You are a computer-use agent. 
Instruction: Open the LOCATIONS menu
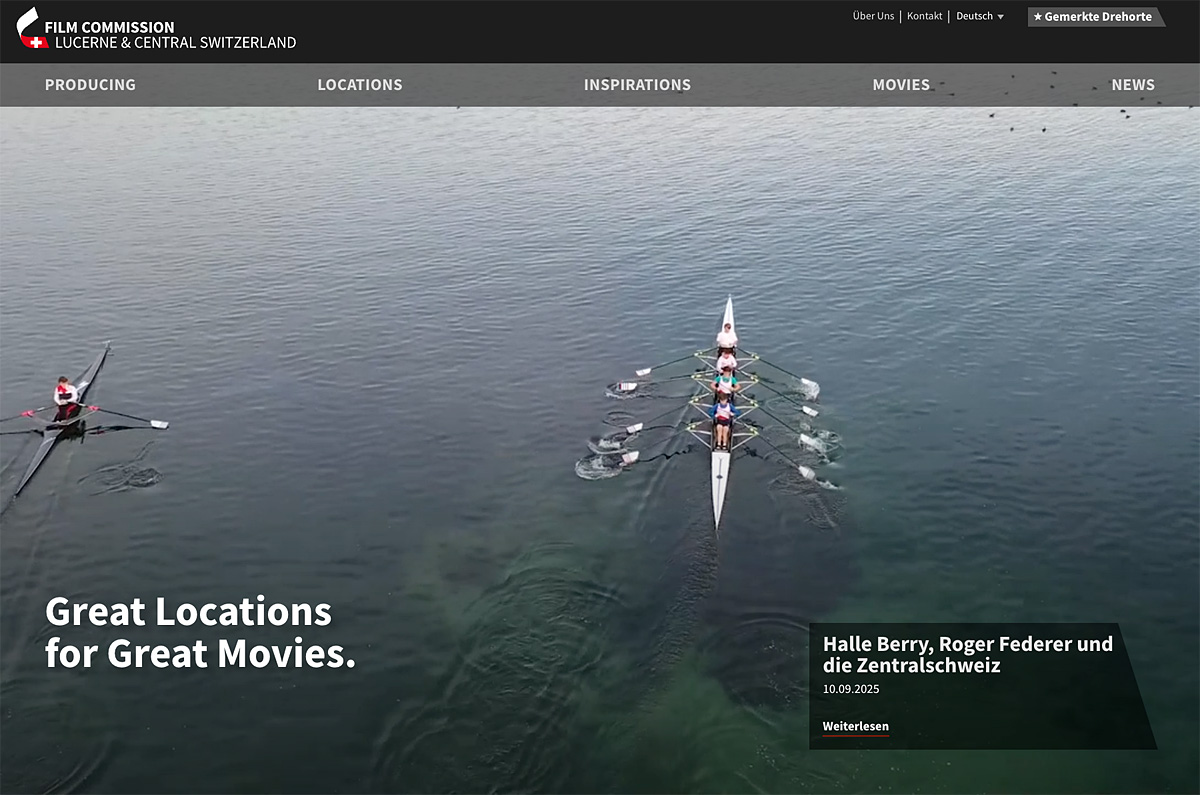pos(360,85)
